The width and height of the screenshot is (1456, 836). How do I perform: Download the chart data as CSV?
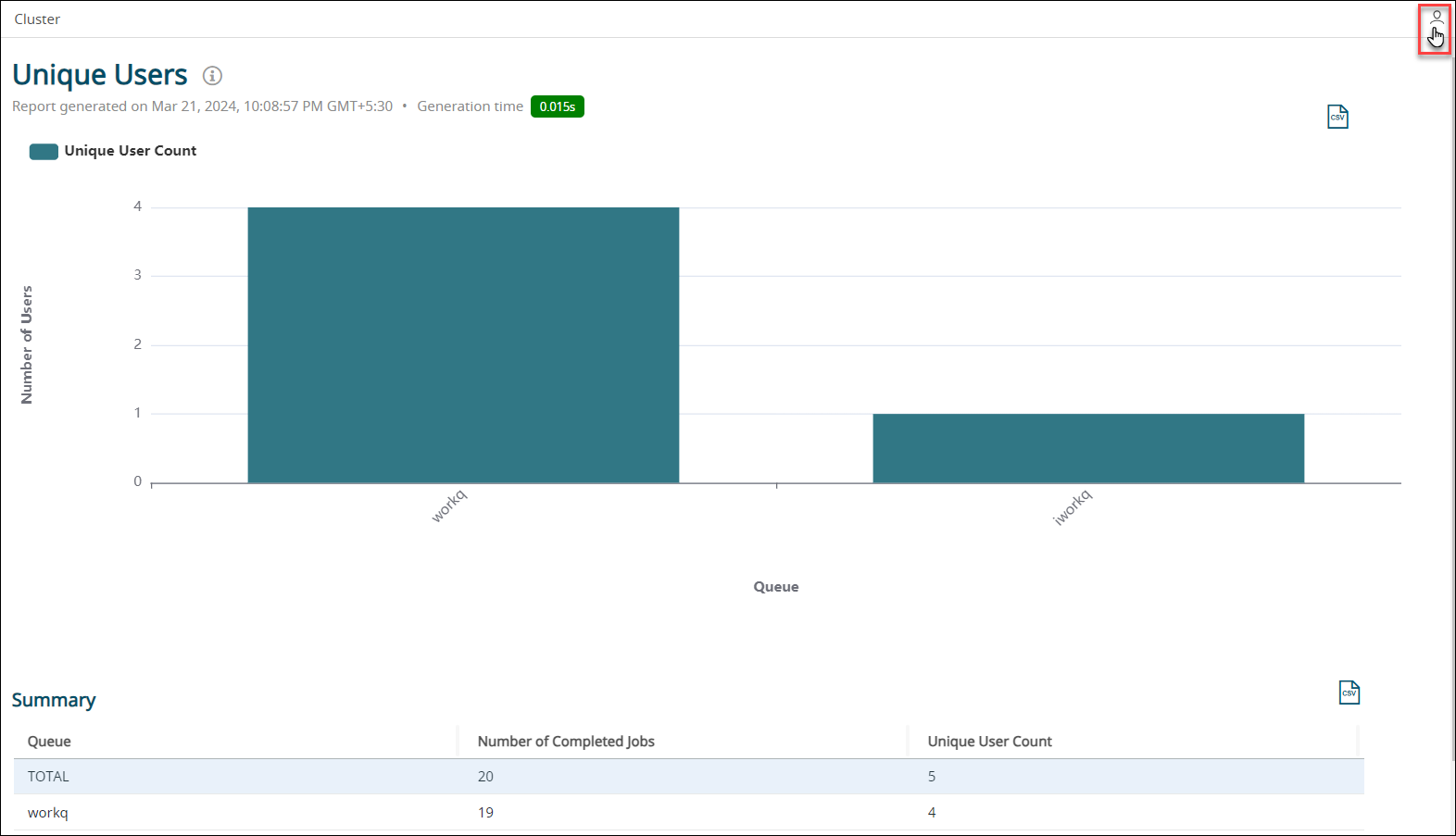point(1337,117)
